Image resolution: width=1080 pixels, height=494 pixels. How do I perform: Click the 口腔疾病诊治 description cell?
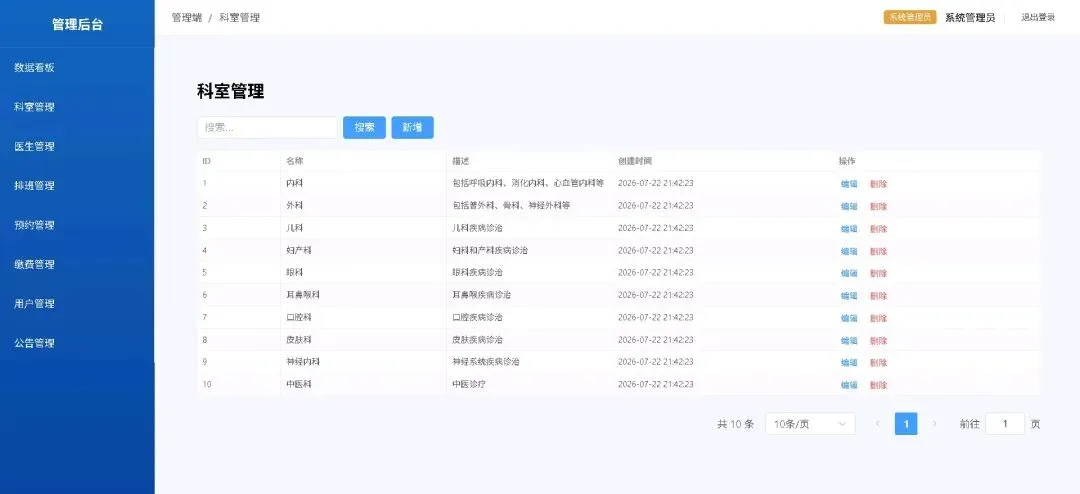tap(477, 317)
